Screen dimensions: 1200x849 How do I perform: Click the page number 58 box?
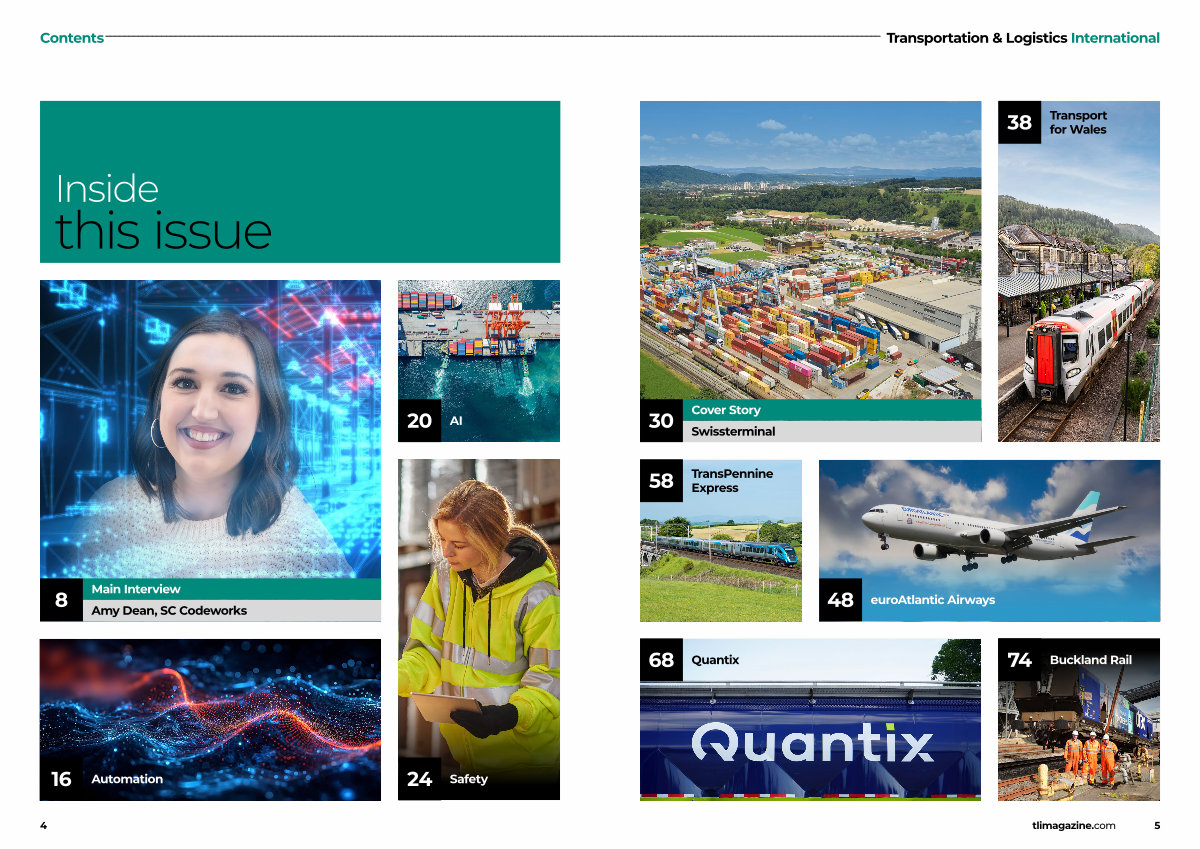pos(661,481)
